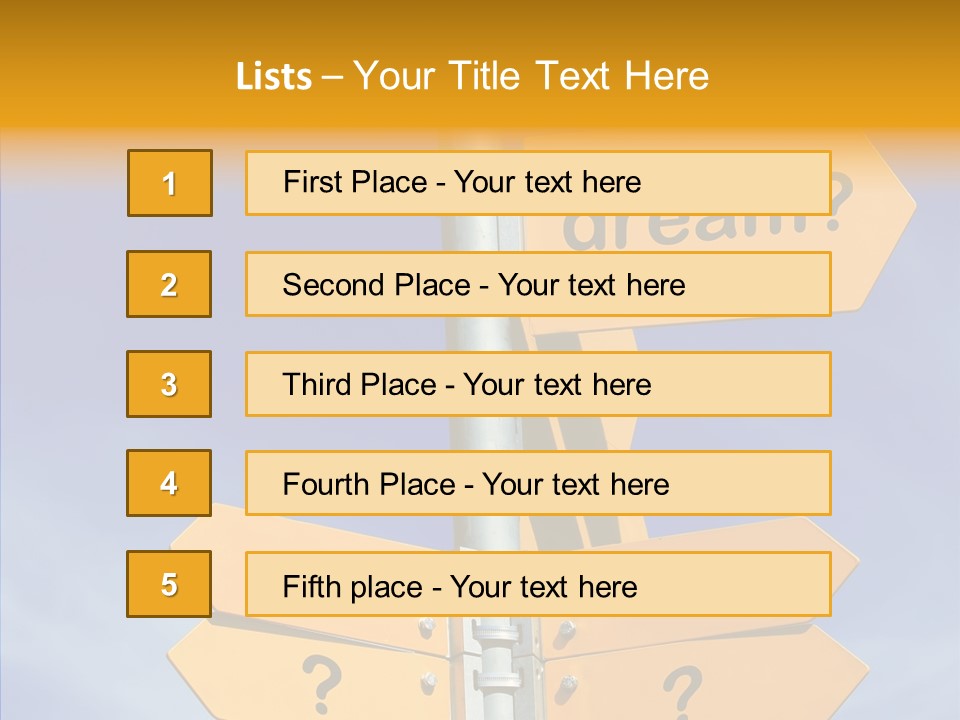Viewport: 960px width, 720px height.
Task: Click the number 3 box
Action: [x=169, y=384]
